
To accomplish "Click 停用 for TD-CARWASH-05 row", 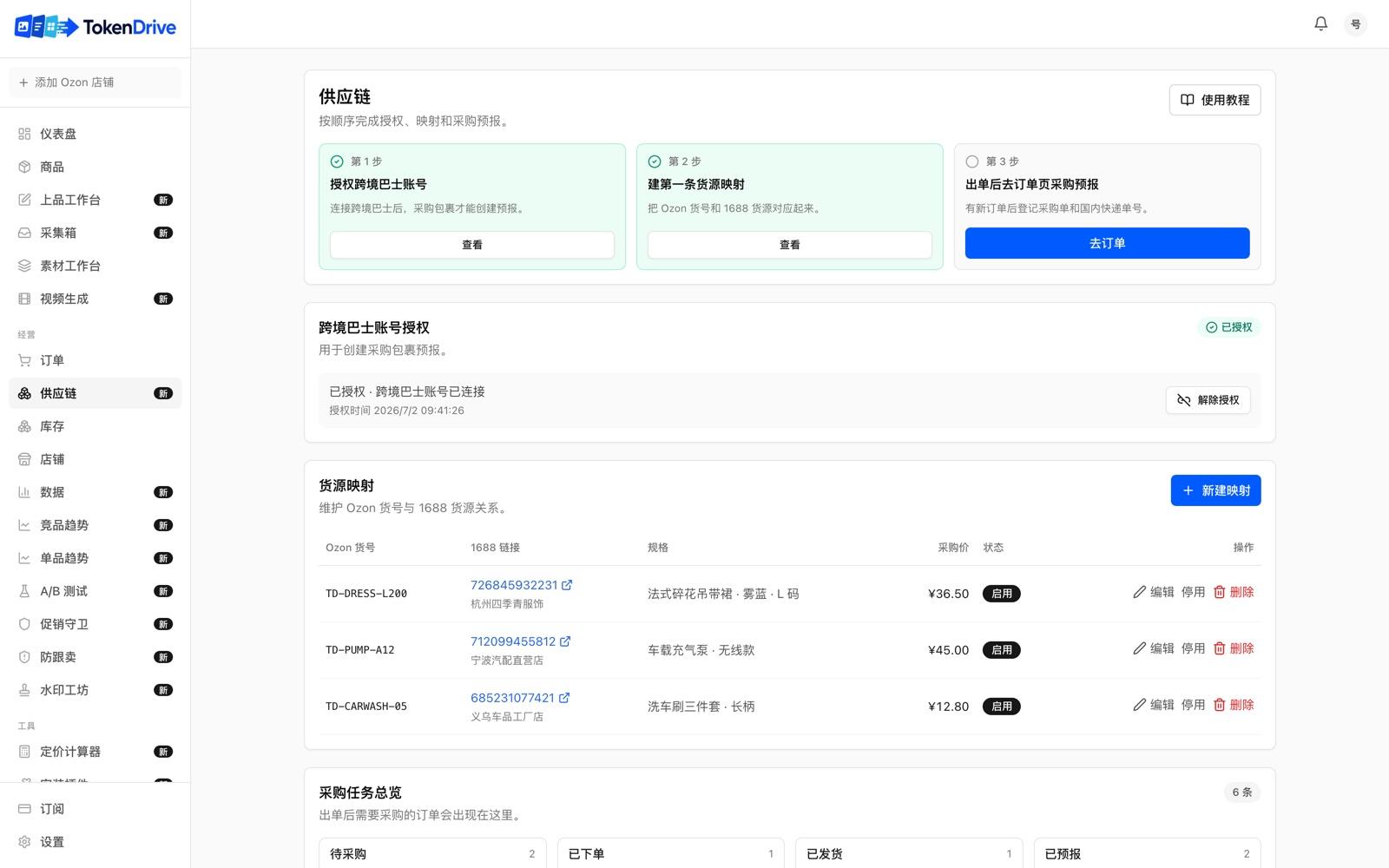I will 1193,705.
